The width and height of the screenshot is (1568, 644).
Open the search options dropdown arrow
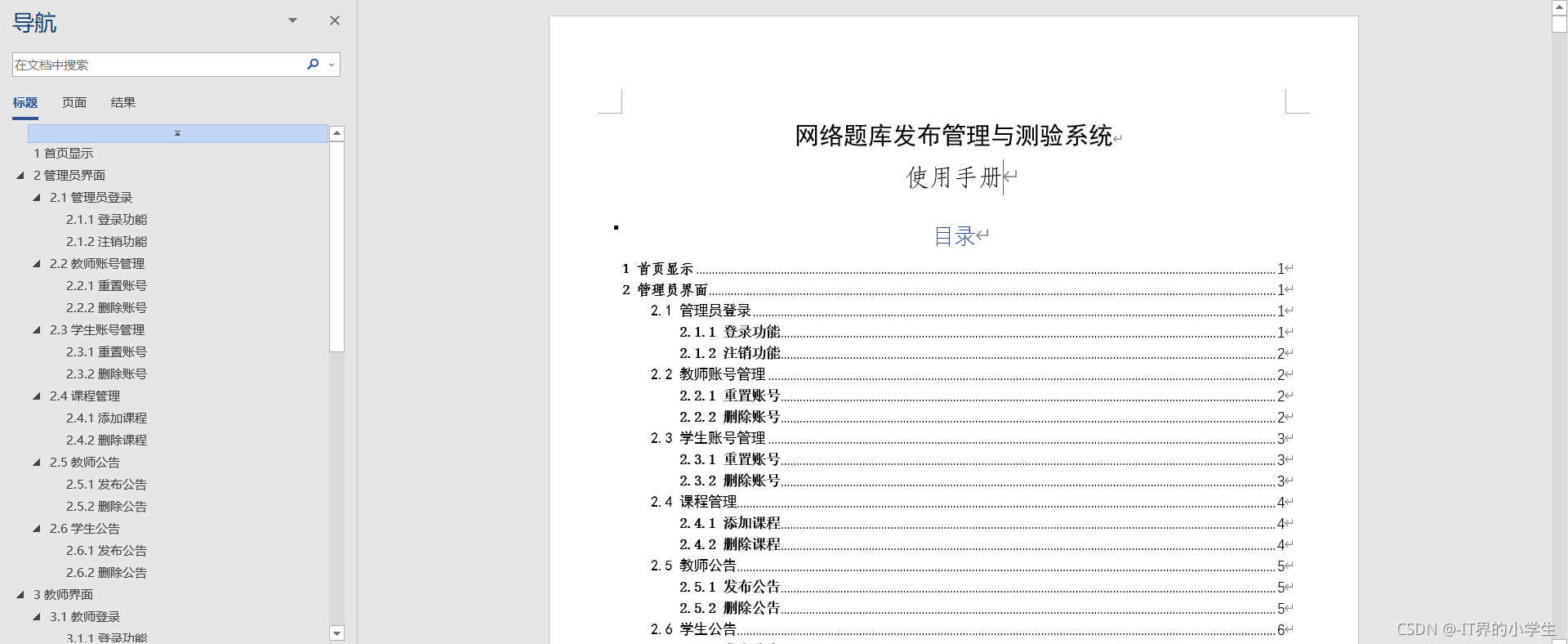(332, 65)
